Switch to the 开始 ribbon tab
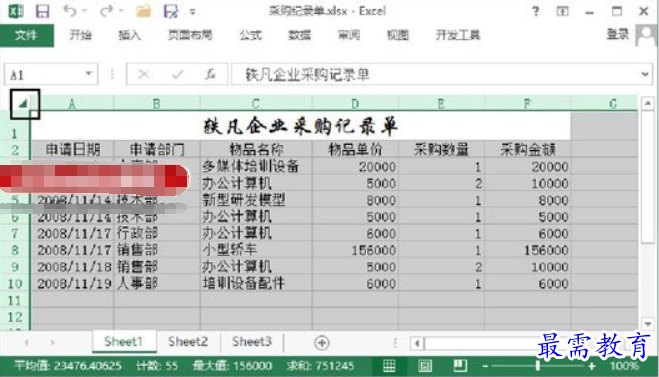 (80, 35)
